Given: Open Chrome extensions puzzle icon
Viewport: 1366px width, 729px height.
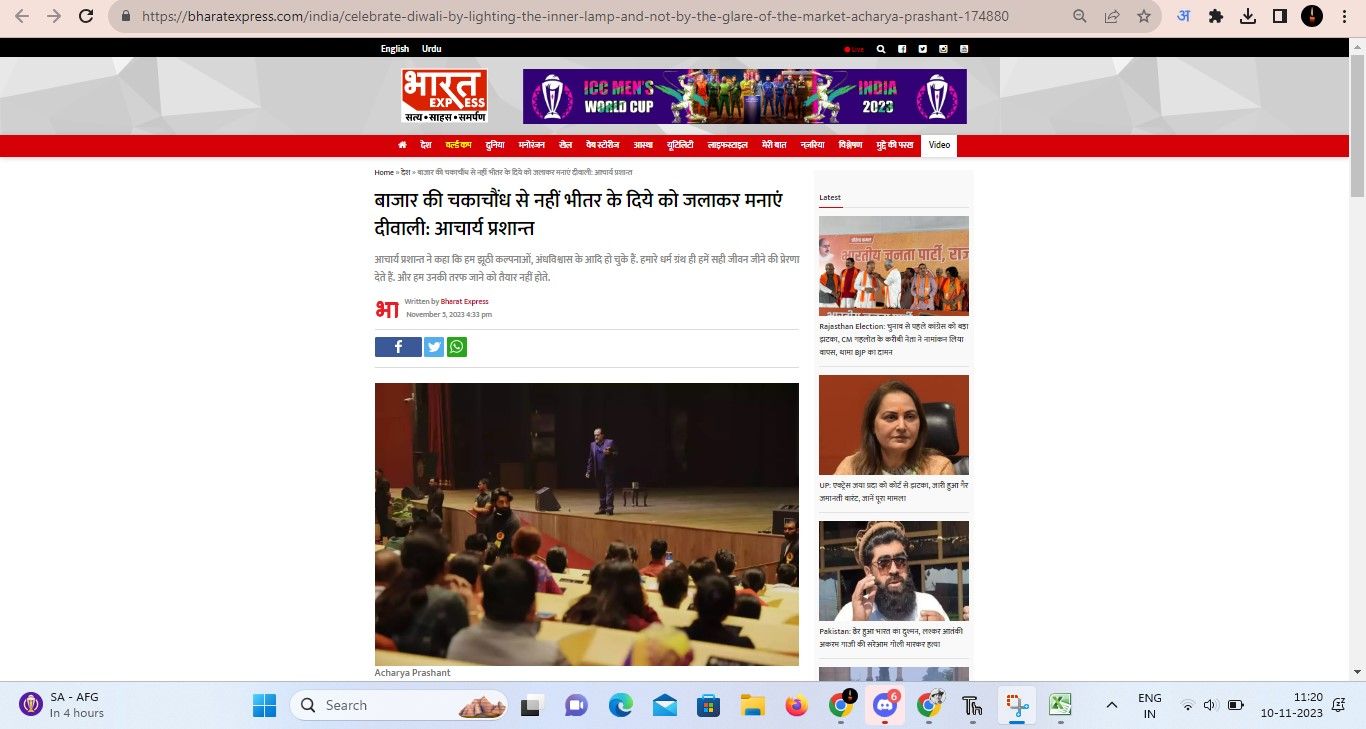Looking at the screenshot, I should coord(1216,16).
